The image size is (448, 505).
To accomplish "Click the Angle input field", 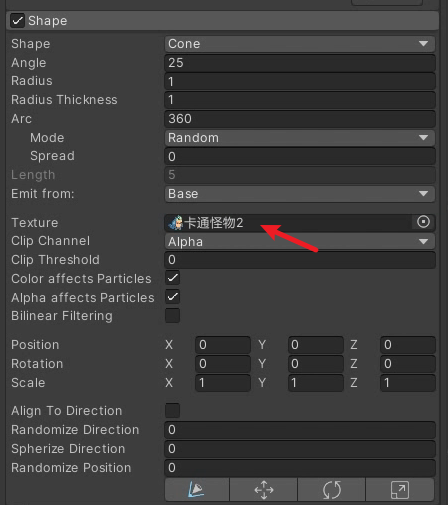I will [300, 63].
